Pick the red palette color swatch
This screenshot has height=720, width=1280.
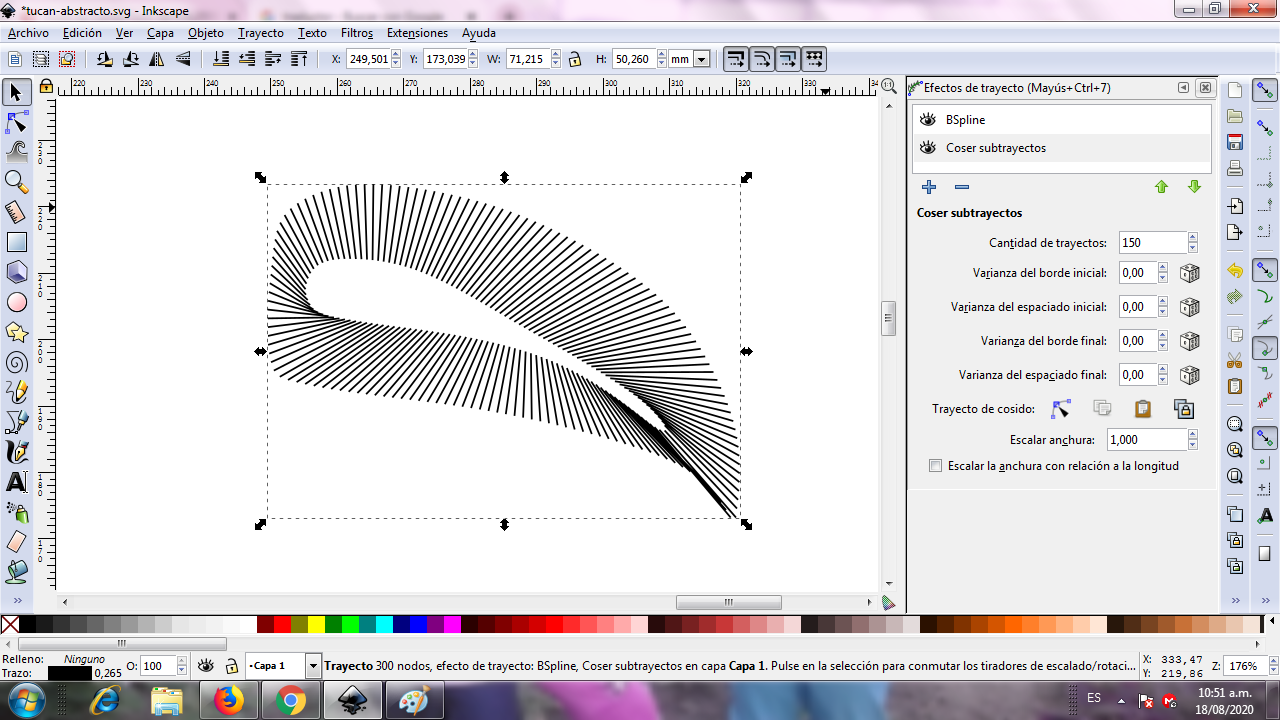[x=282, y=625]
